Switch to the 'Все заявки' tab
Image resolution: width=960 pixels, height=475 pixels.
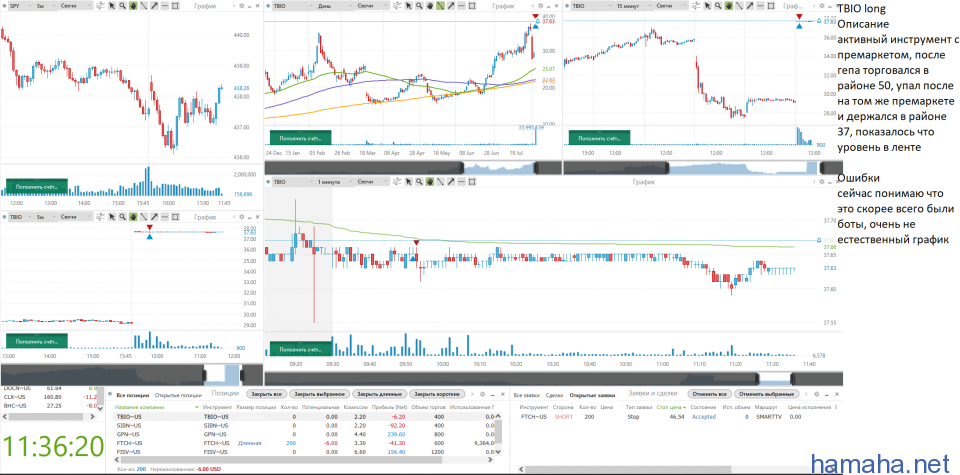pos(527,395)
